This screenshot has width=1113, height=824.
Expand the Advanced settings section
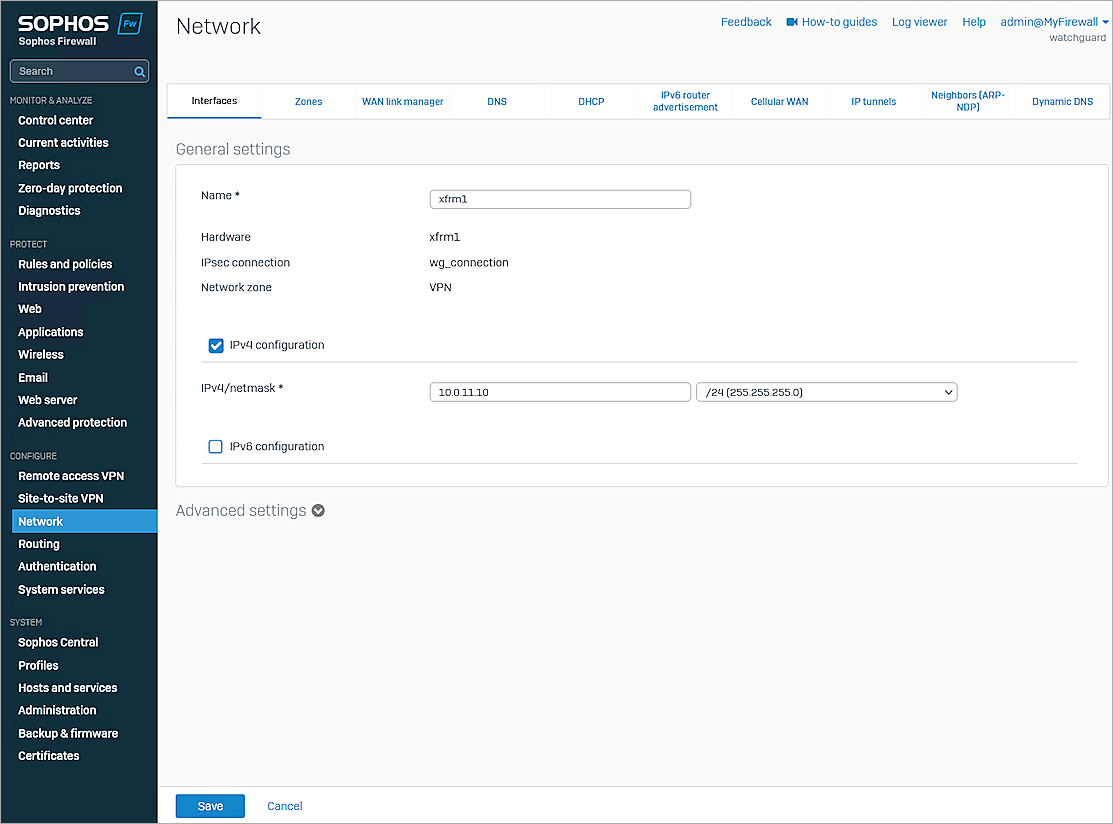click(x=318, y=510)
